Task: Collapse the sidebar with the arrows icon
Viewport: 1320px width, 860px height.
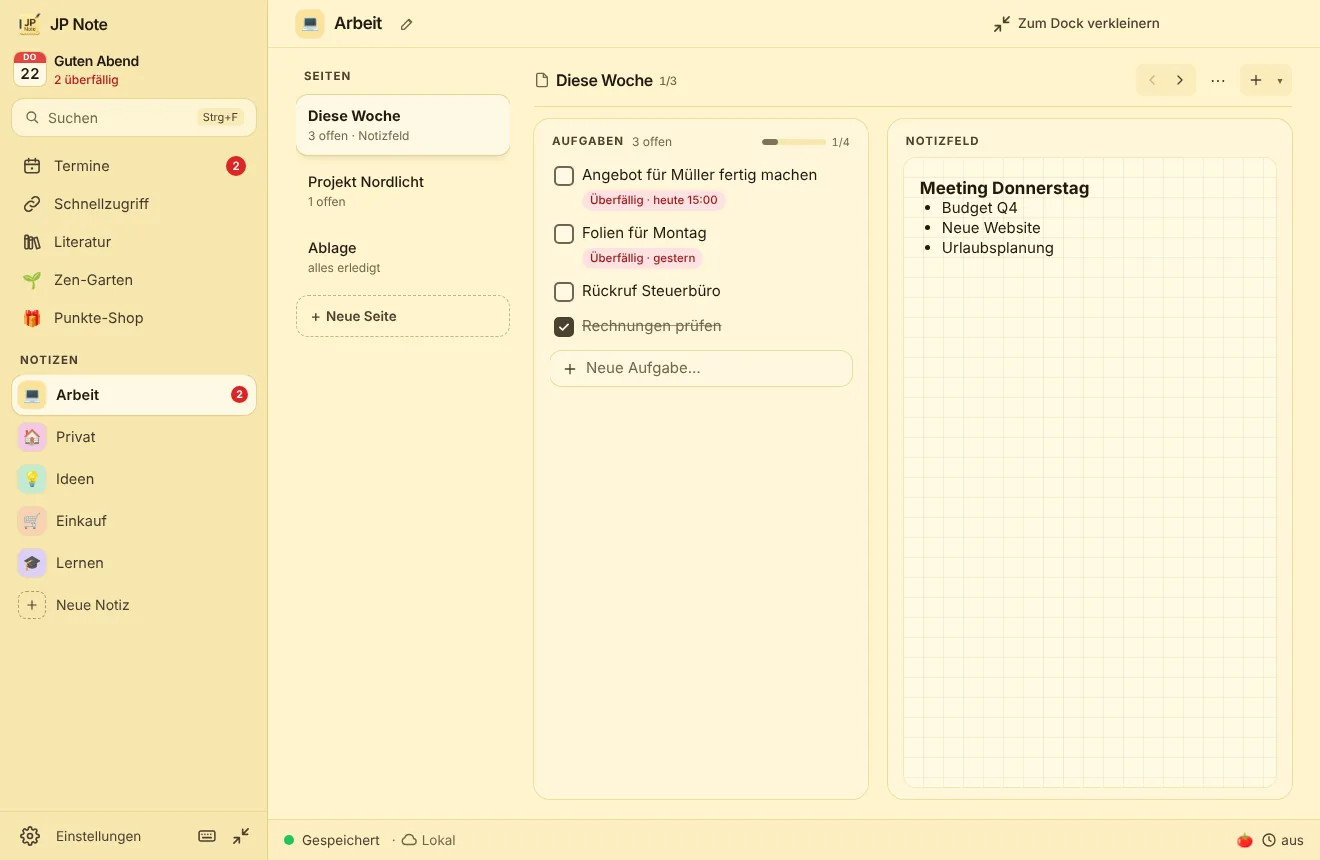Action: 241,836
